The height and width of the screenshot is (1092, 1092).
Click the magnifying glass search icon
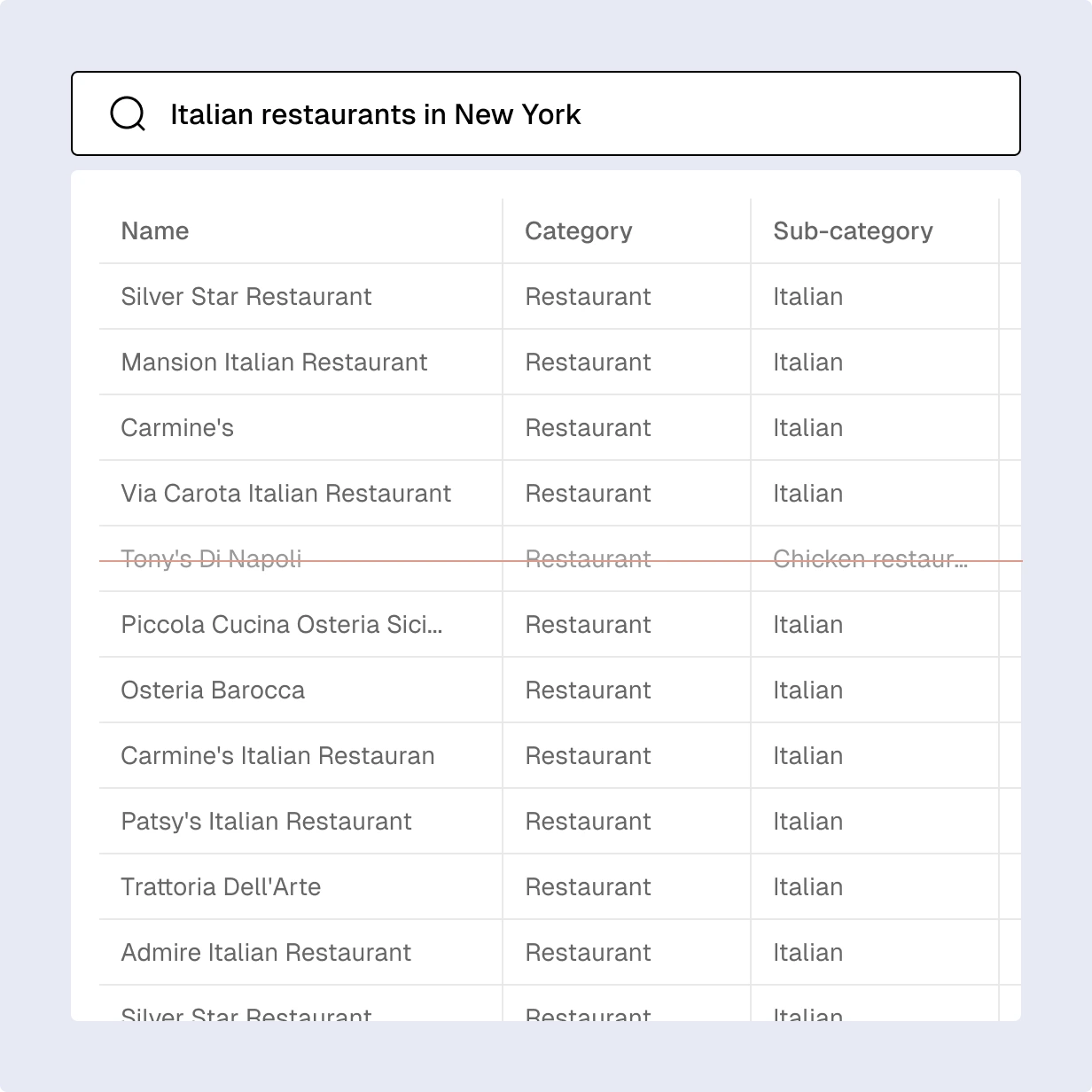(x=128, y=114)
